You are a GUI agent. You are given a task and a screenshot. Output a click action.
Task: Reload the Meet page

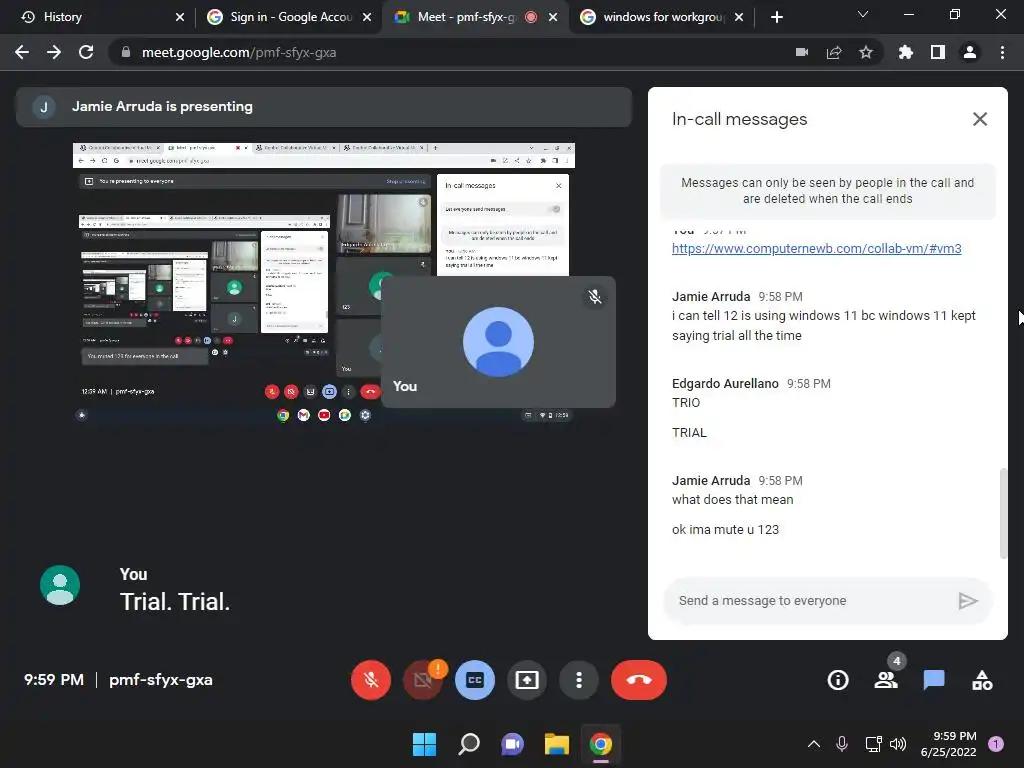(86, 52)
